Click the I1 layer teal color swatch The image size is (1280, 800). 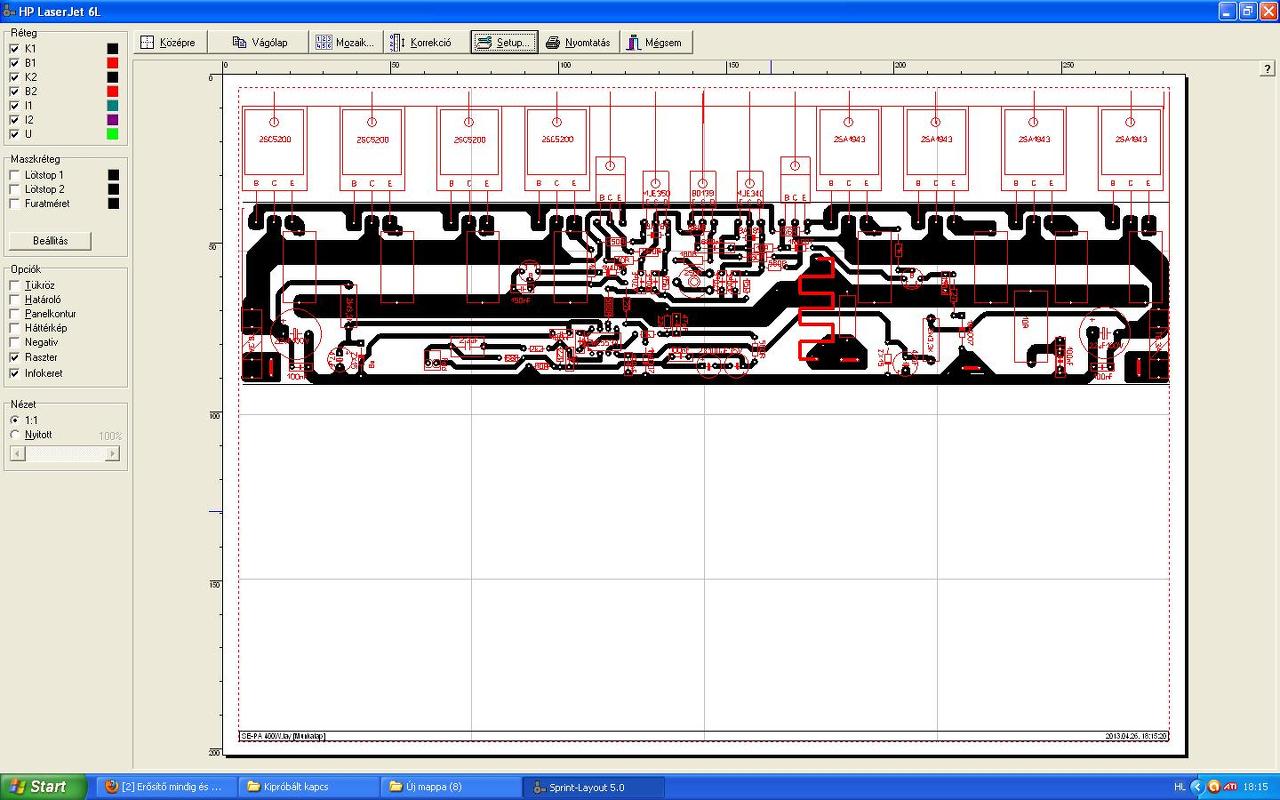(x=113, y=105)
